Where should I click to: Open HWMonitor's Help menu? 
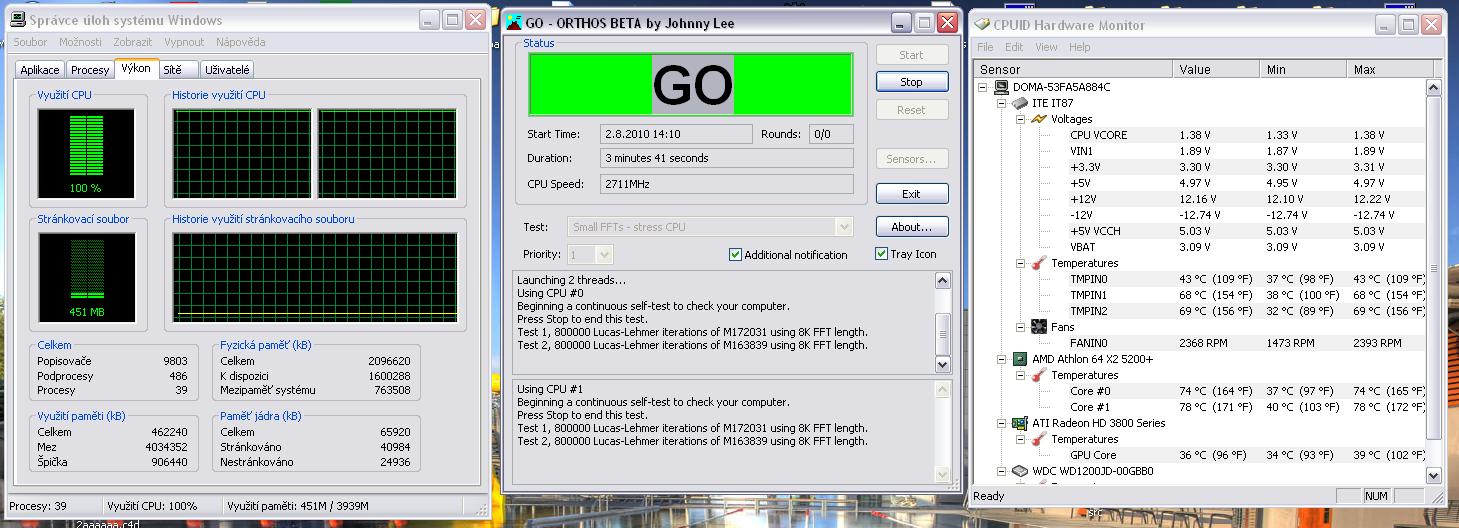coord(1080,47)
